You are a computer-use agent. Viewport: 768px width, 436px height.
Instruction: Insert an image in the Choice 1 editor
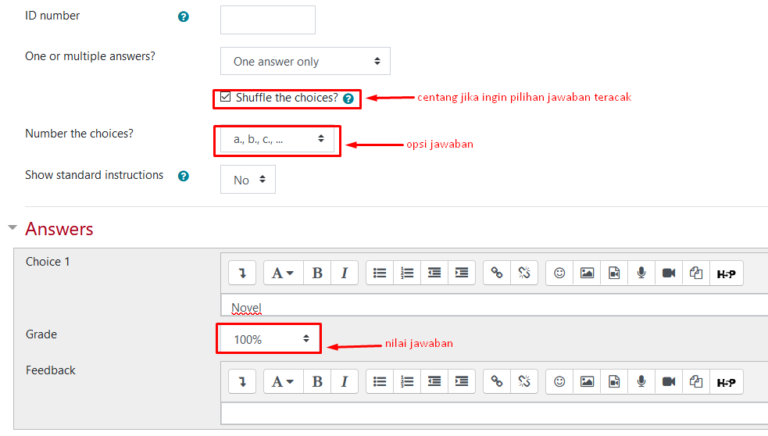click(x=587, y=273)
